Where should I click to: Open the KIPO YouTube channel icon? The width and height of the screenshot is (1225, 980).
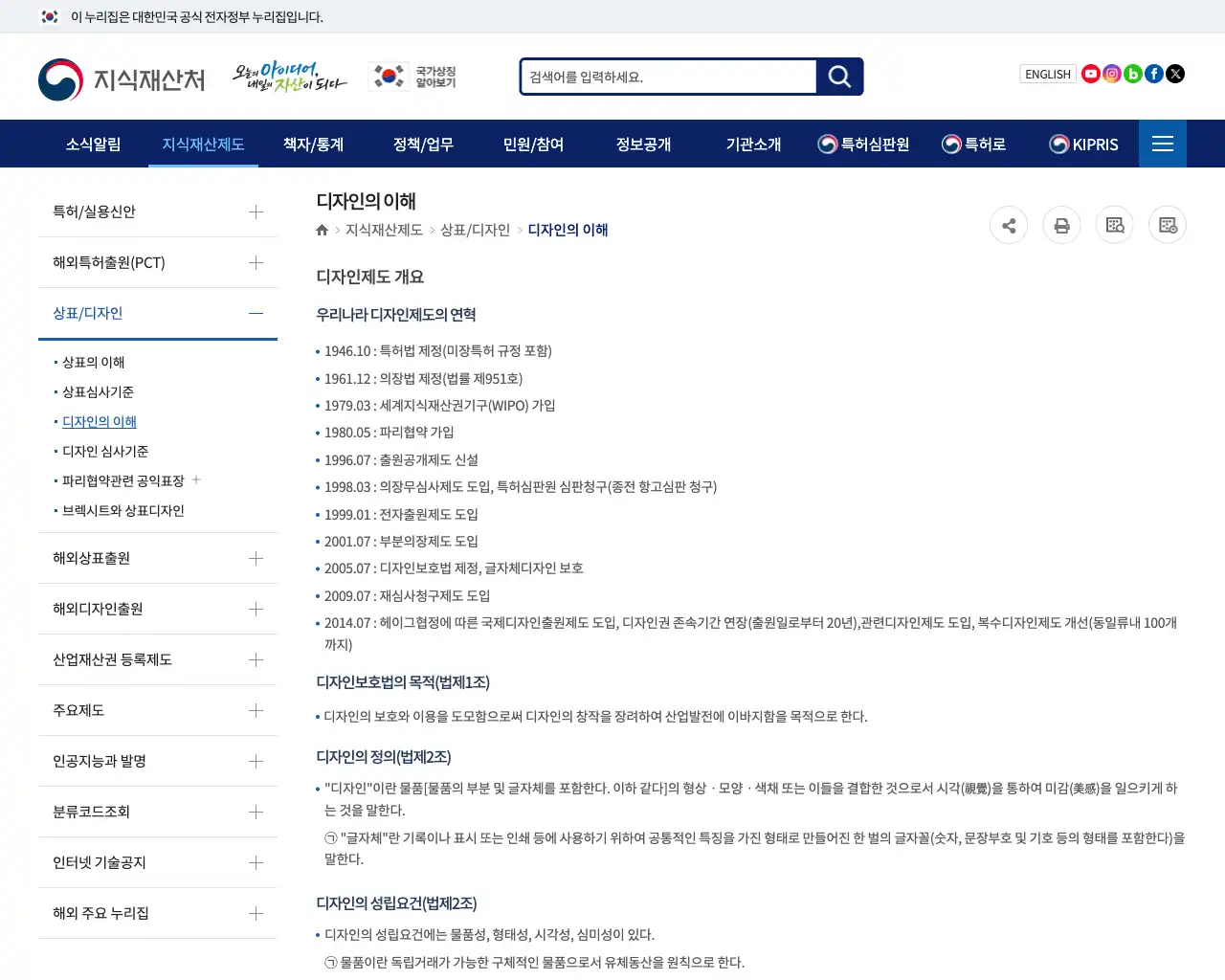pos(1090,73)
